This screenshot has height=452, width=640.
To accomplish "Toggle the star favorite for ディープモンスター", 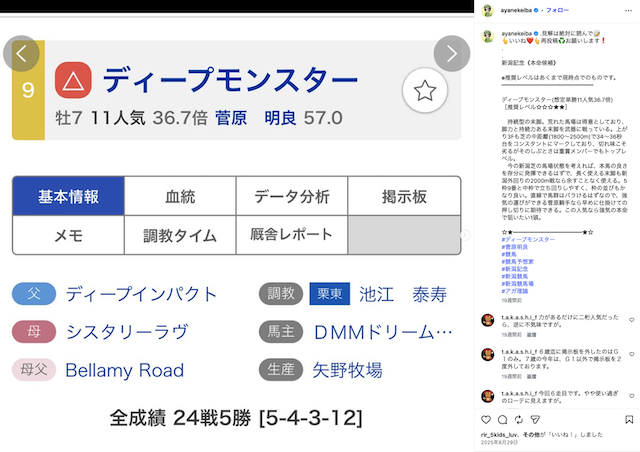I will click(423, 91).
